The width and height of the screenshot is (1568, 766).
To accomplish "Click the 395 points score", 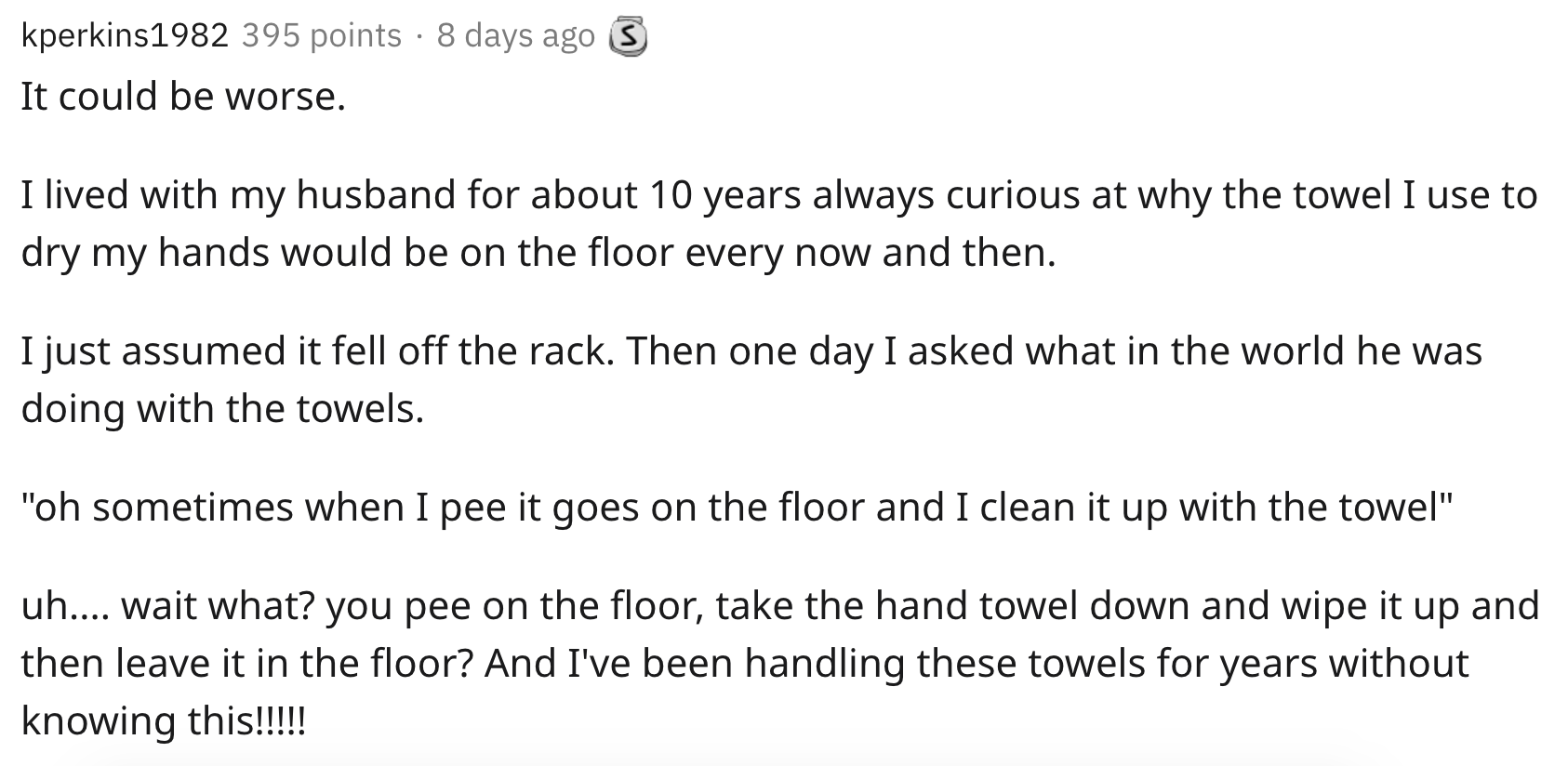I will [322, 35].
